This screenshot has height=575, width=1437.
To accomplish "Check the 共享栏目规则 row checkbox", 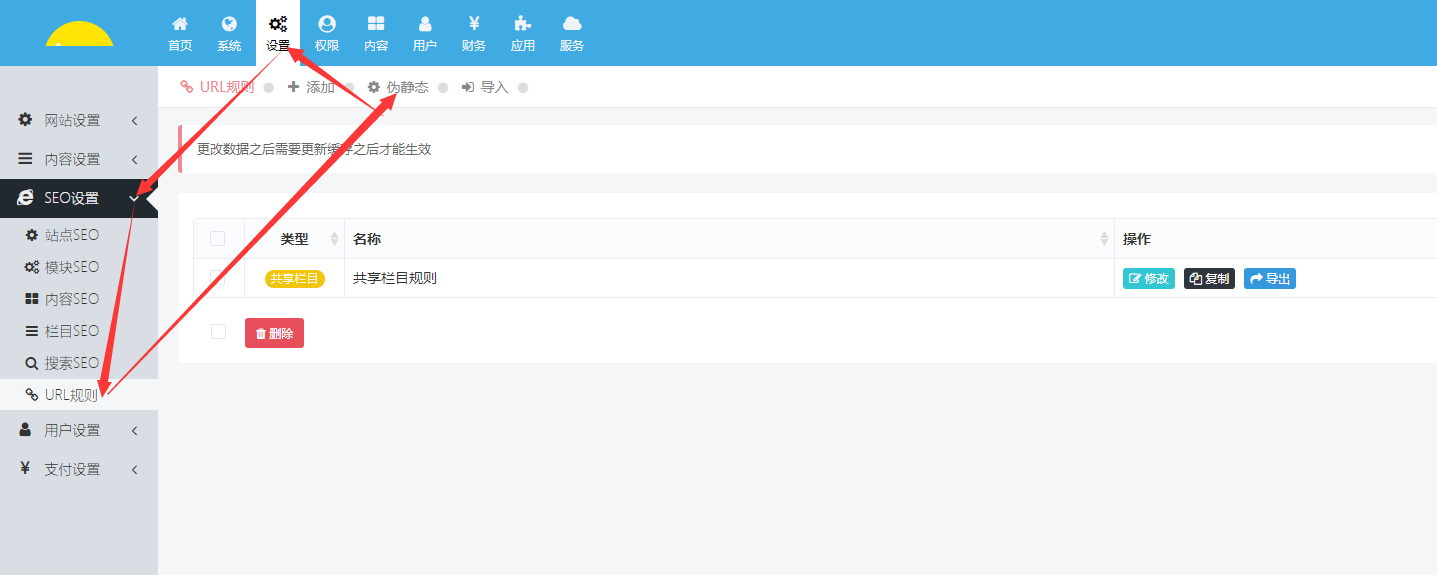I will pyautogui.click(x=218, y=278).
